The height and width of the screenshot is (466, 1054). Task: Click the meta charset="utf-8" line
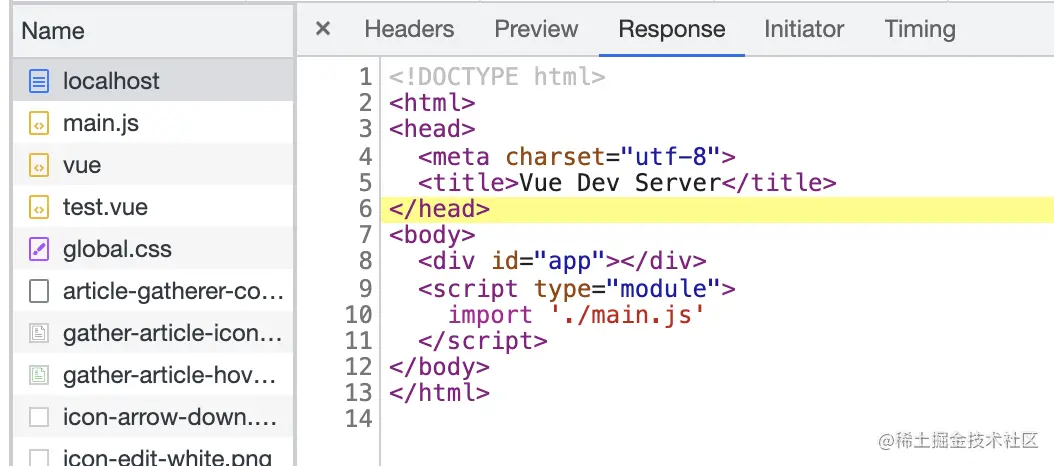point(576,156)
